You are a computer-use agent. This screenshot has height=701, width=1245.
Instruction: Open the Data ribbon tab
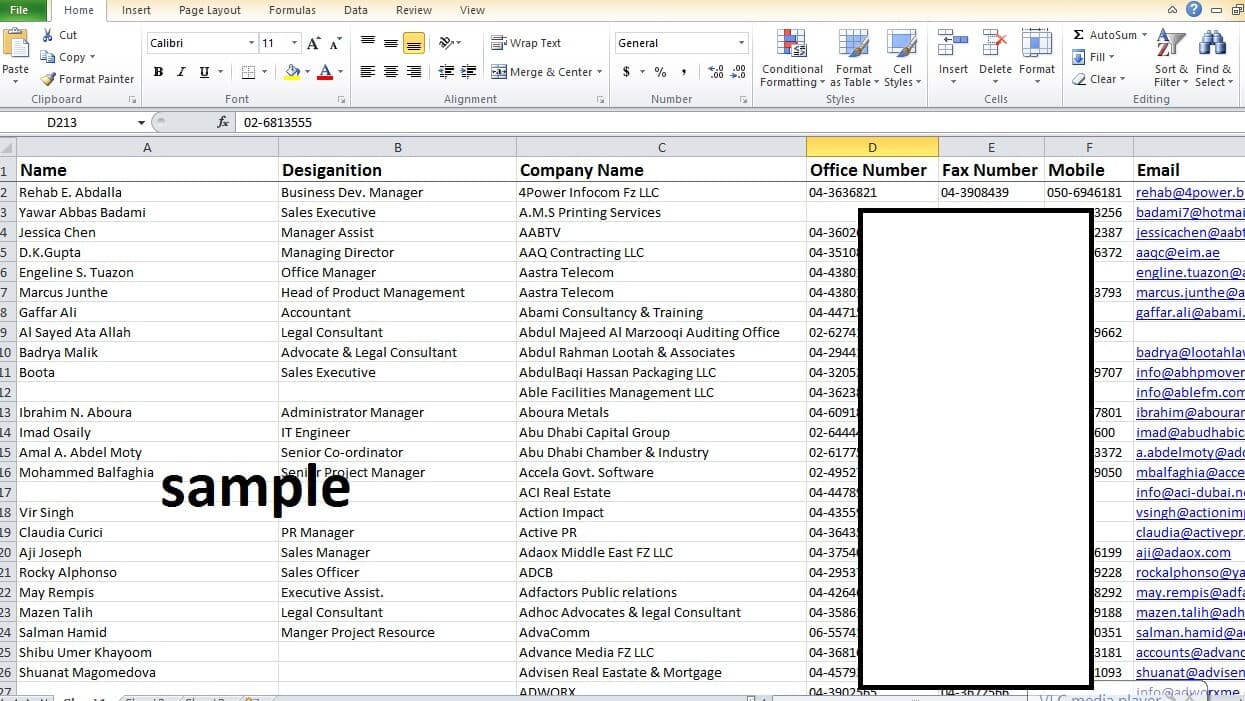tap(355, 10)
